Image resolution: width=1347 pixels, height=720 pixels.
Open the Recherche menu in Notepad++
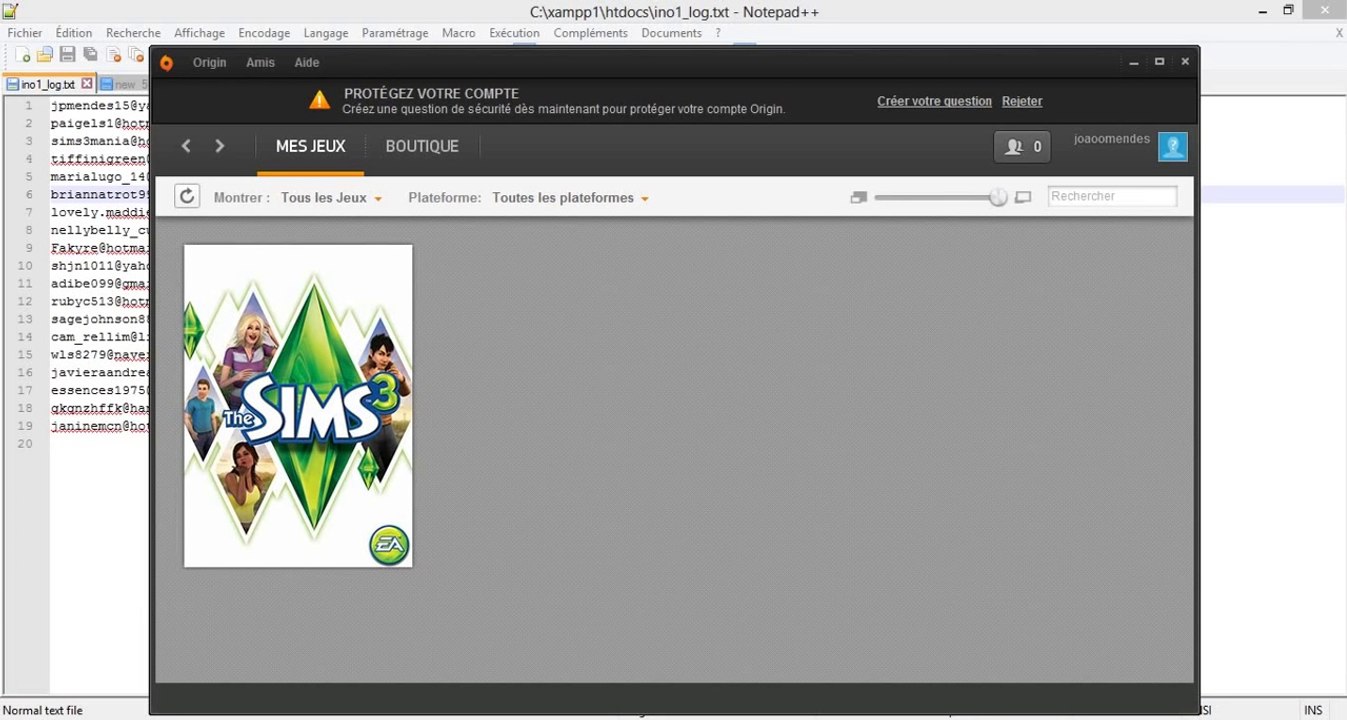[133, 33]
